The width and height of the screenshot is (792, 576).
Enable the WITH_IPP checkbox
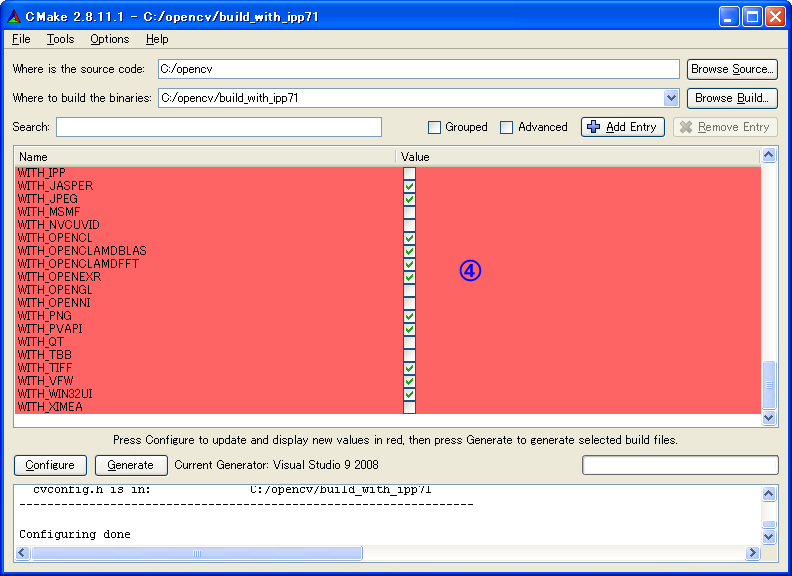click(409, 173)
